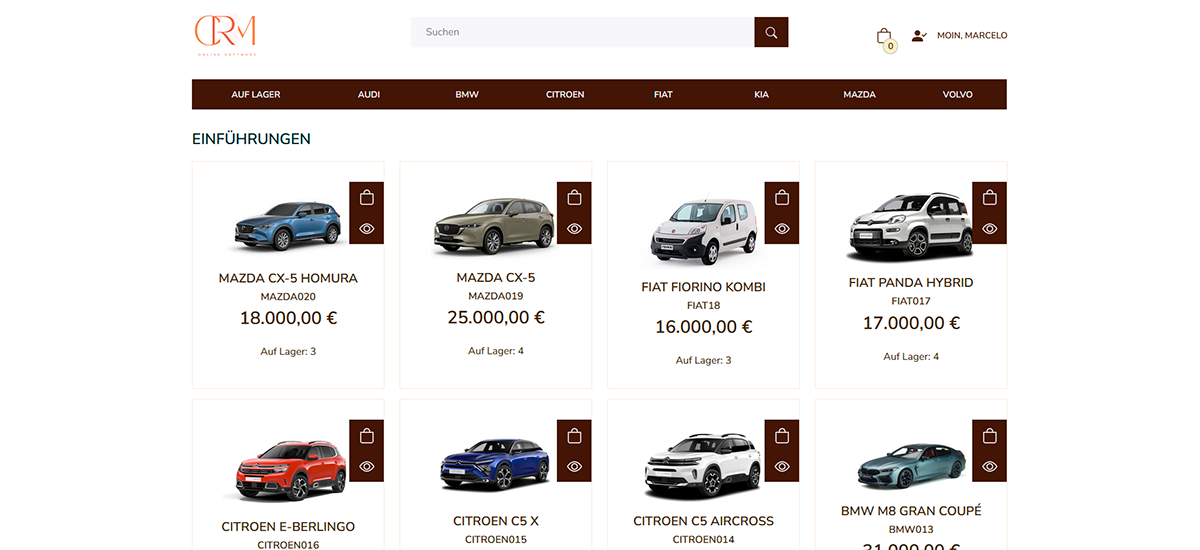Click the Fiat Panda Hybrid title link
Image resolution: width=1200 pixels, height=550 pixels.
pos(910,283)
